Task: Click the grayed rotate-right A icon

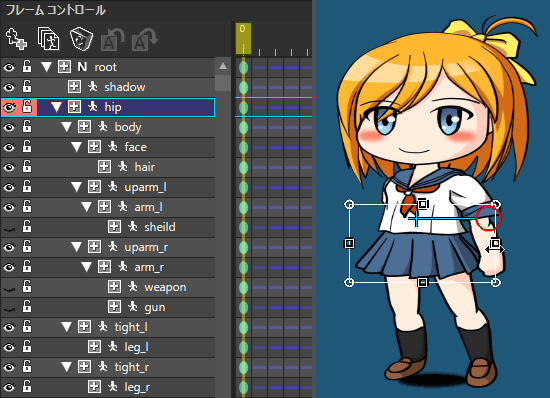Action: tap(145, 39)
